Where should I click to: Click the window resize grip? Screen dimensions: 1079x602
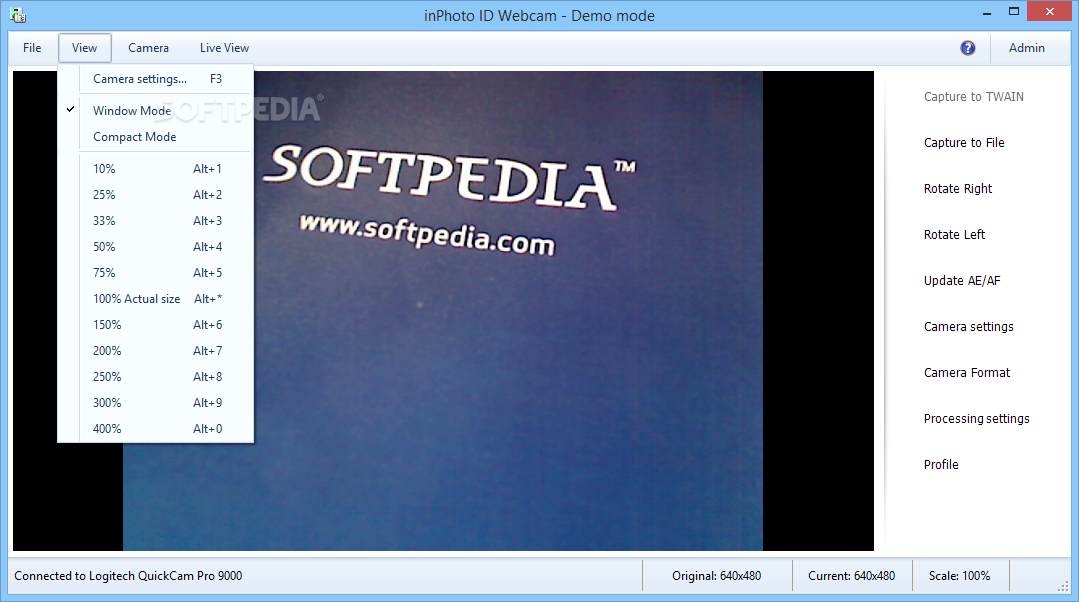pos(1064,586)
